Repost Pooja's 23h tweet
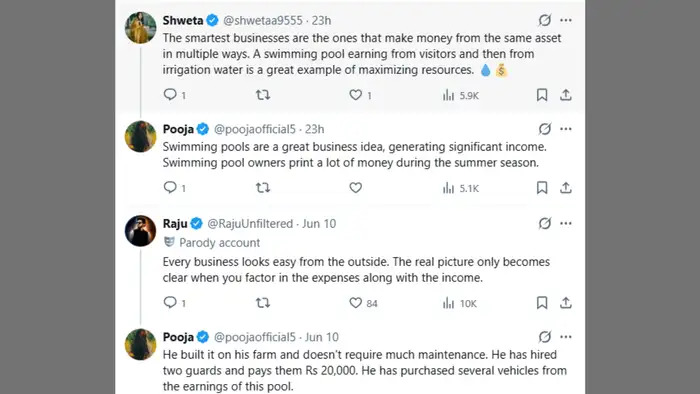The width and height of the screenshot is (700, 394). click(x=262, y=188)
